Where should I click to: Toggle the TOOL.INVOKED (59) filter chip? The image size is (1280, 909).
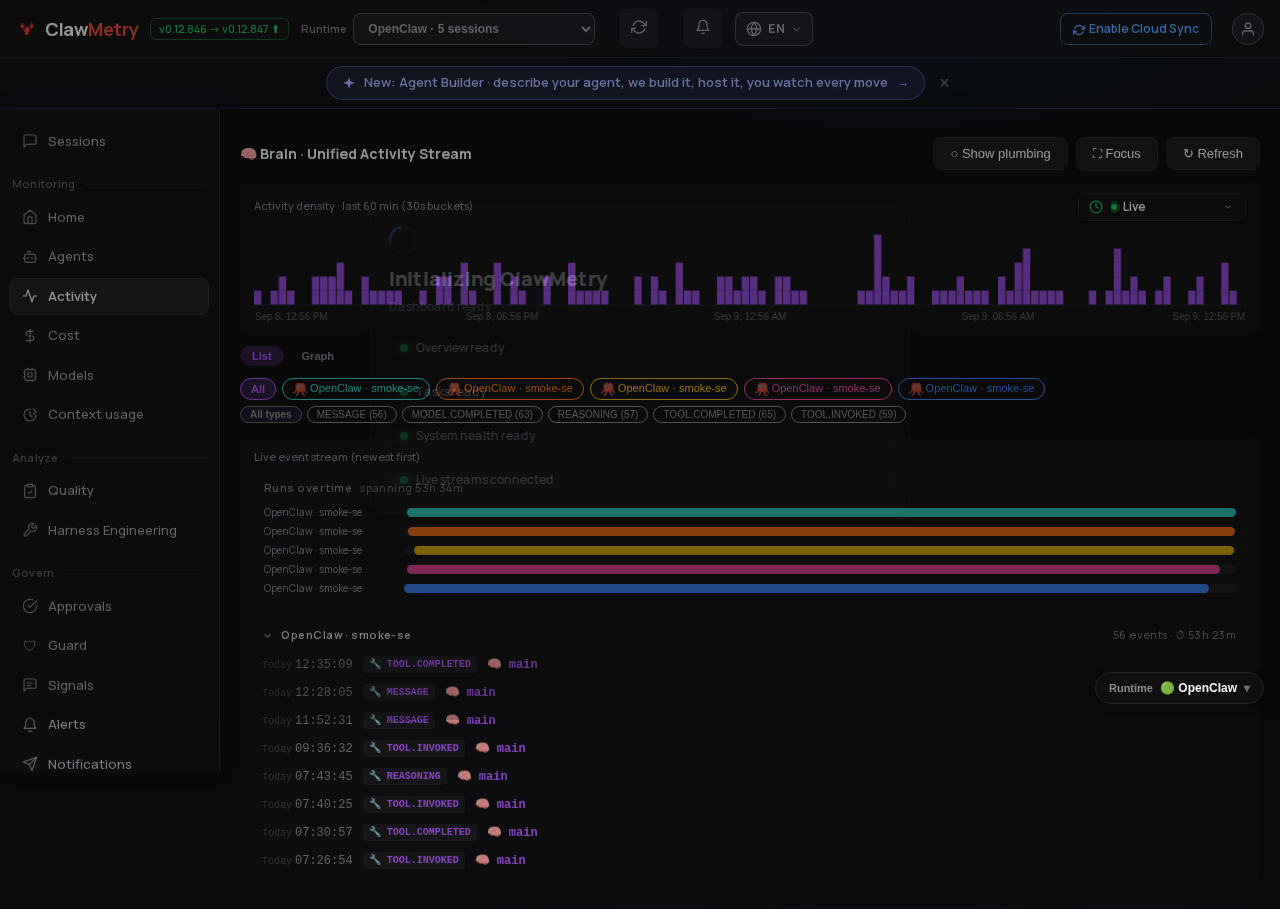848,414
